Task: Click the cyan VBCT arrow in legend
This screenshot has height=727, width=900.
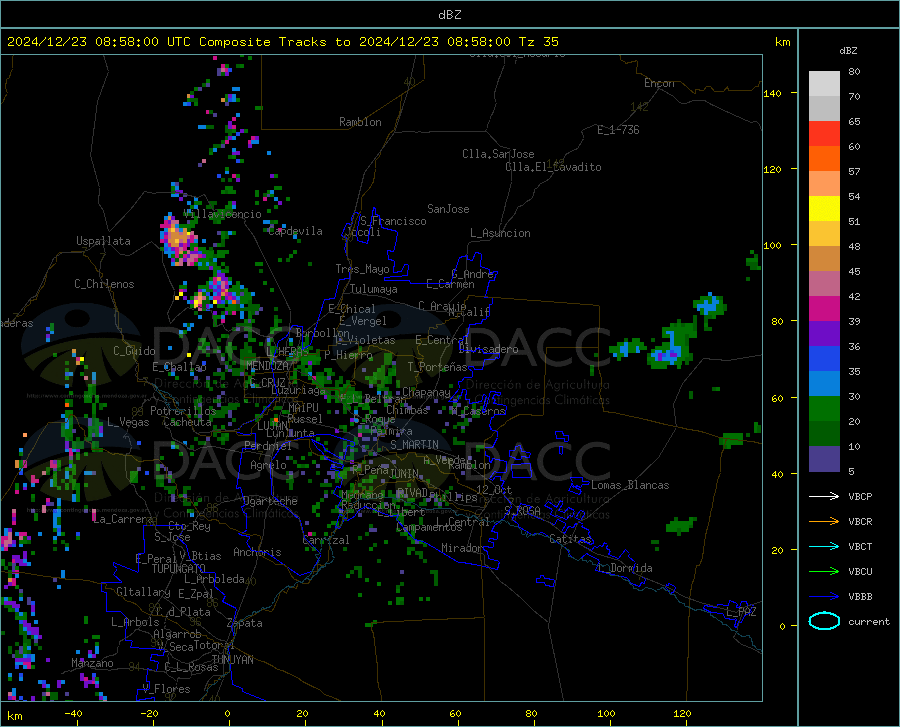Action: coord(824,546)
